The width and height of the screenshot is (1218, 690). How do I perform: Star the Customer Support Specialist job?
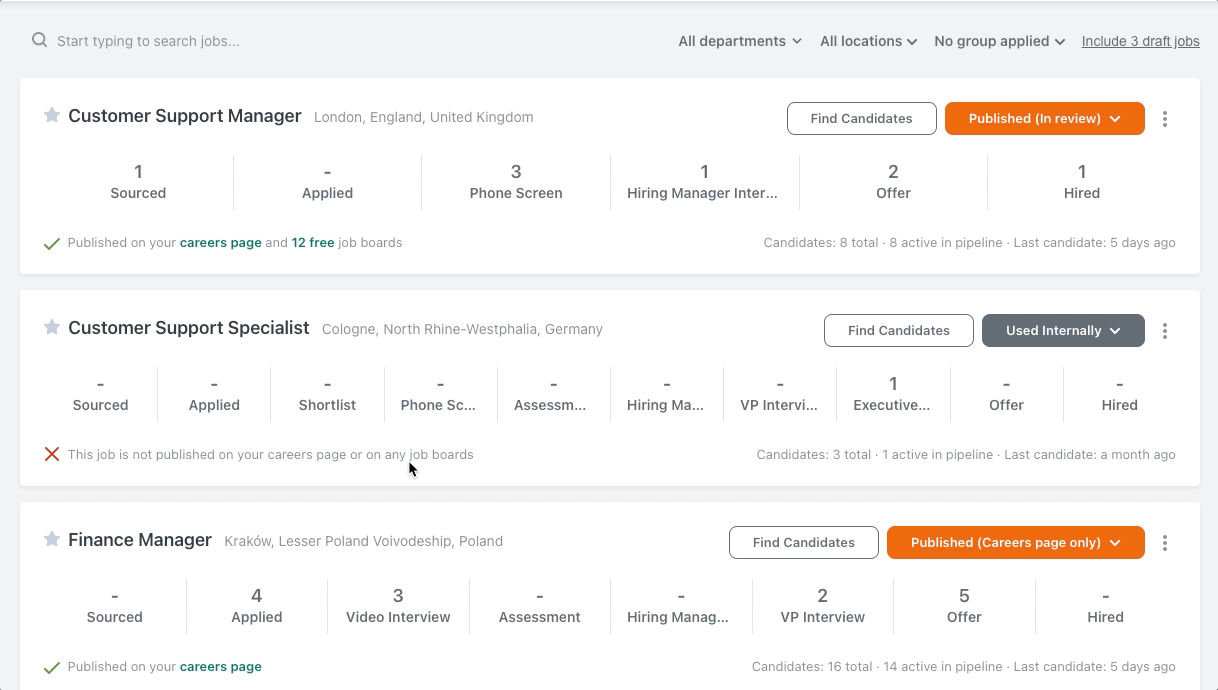52,327
